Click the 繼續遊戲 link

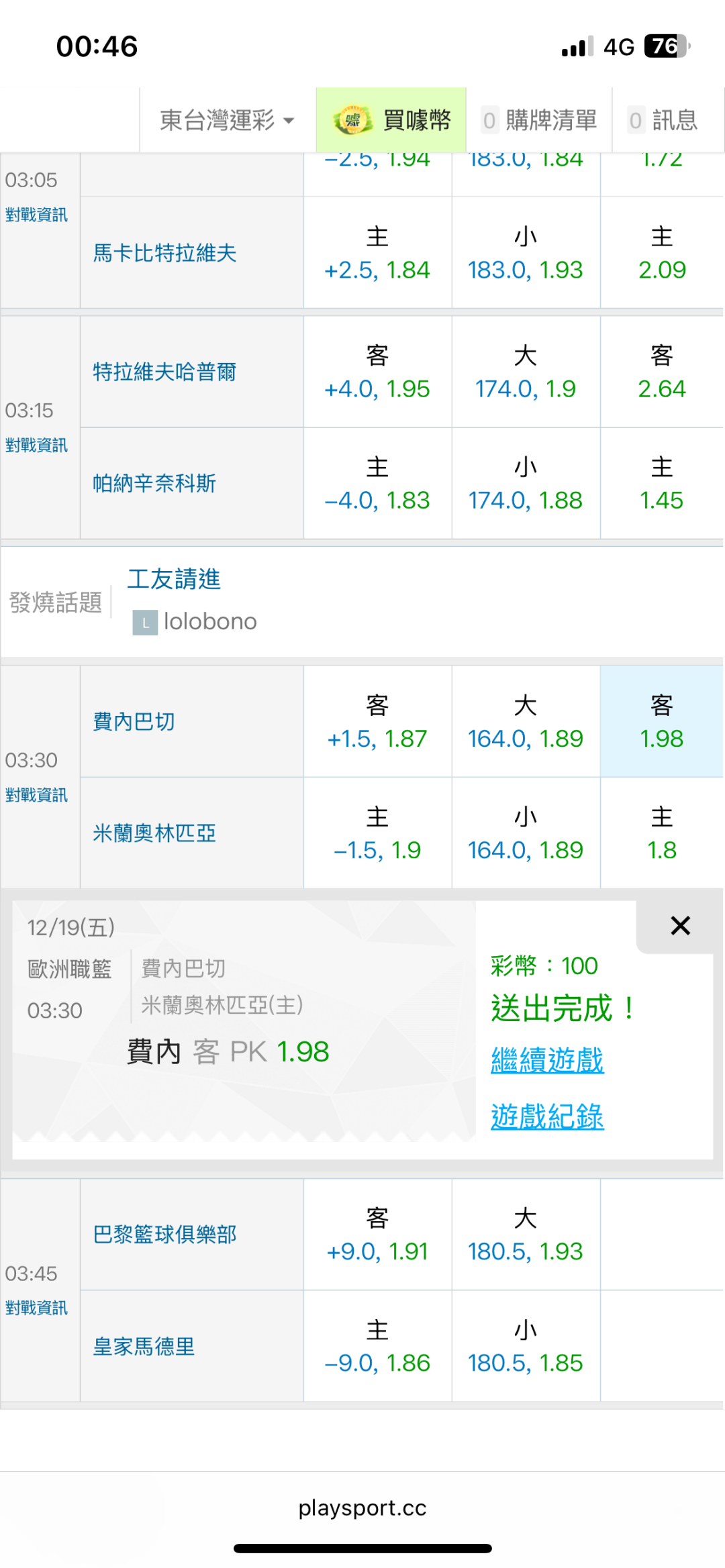(547, 1061)
